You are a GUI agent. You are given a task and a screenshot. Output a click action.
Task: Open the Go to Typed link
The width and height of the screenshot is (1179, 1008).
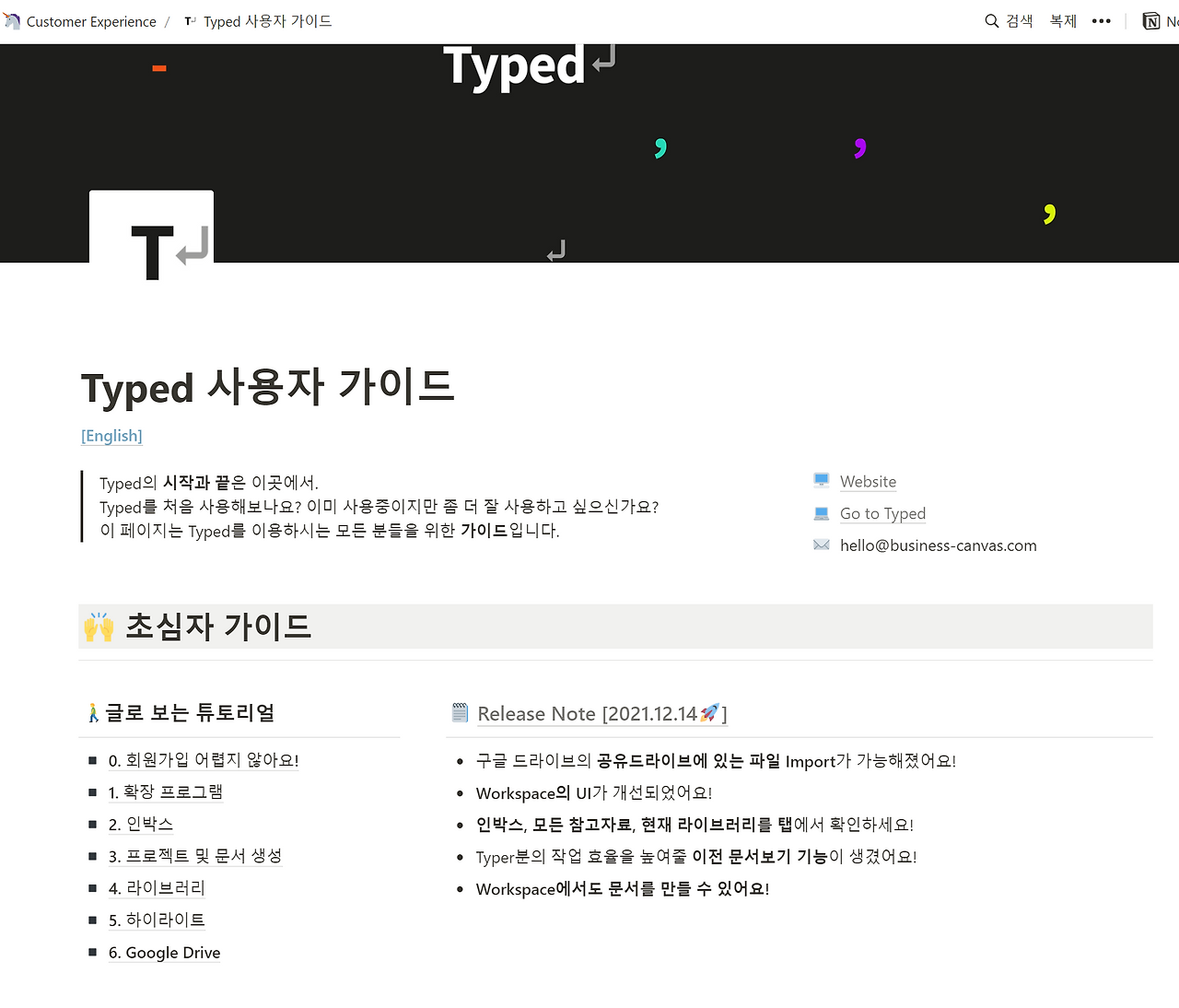tap(882, 513)
